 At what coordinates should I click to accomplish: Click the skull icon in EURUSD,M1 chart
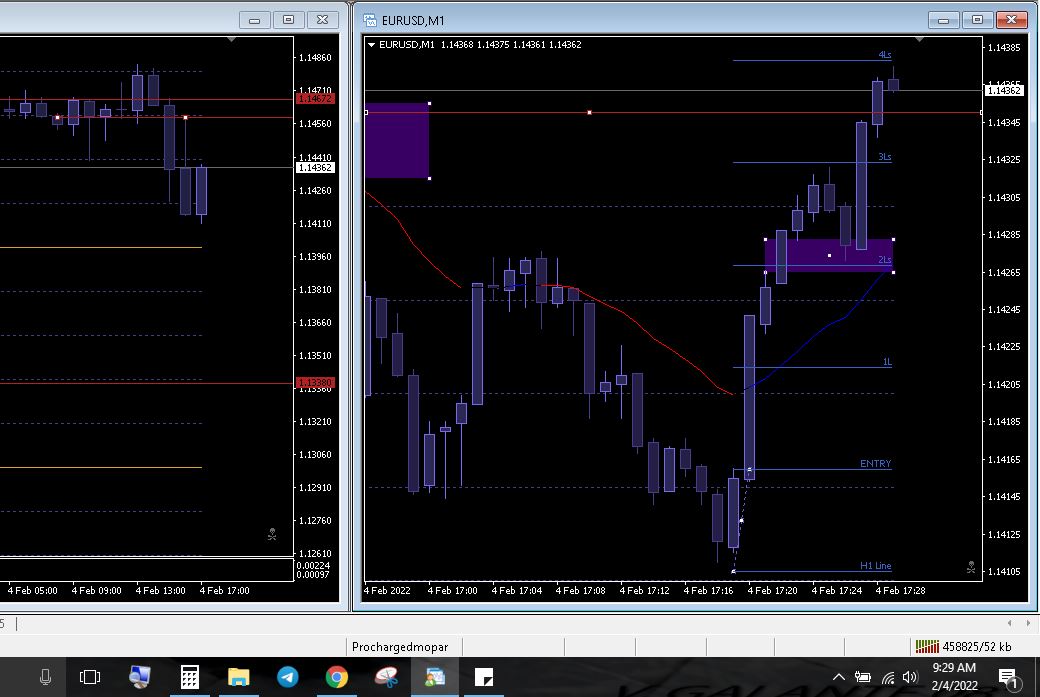[x=970, y=567]
